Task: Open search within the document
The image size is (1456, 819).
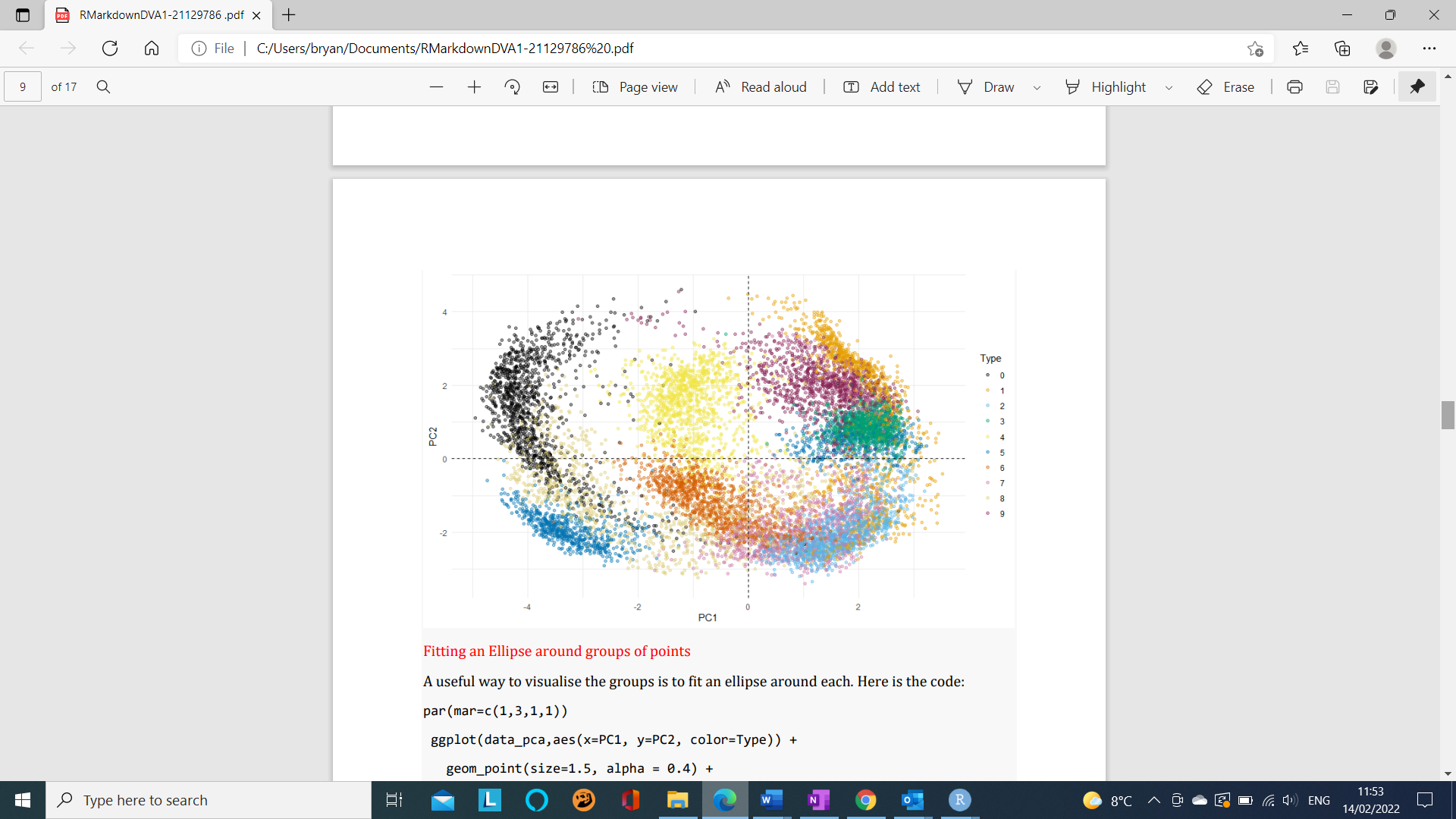Action: [104, 86]
